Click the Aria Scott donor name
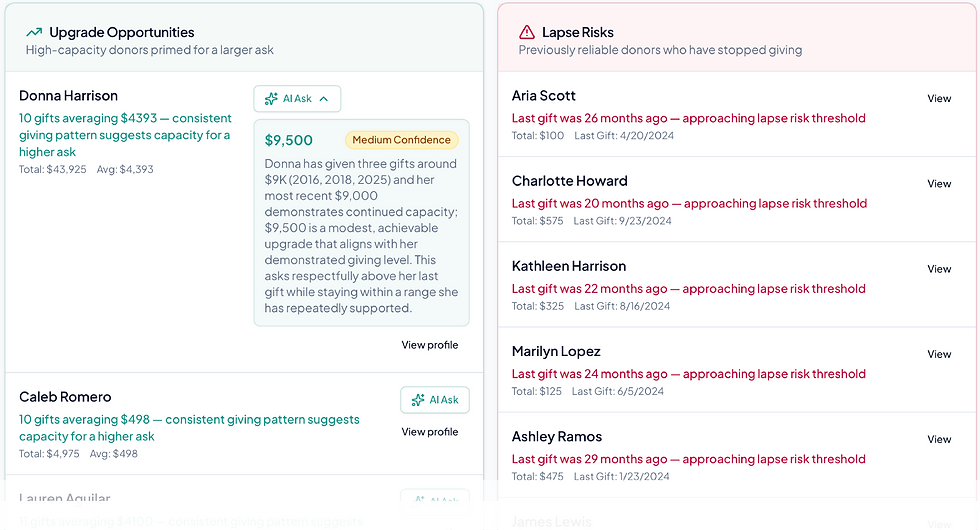 point(544,96)
